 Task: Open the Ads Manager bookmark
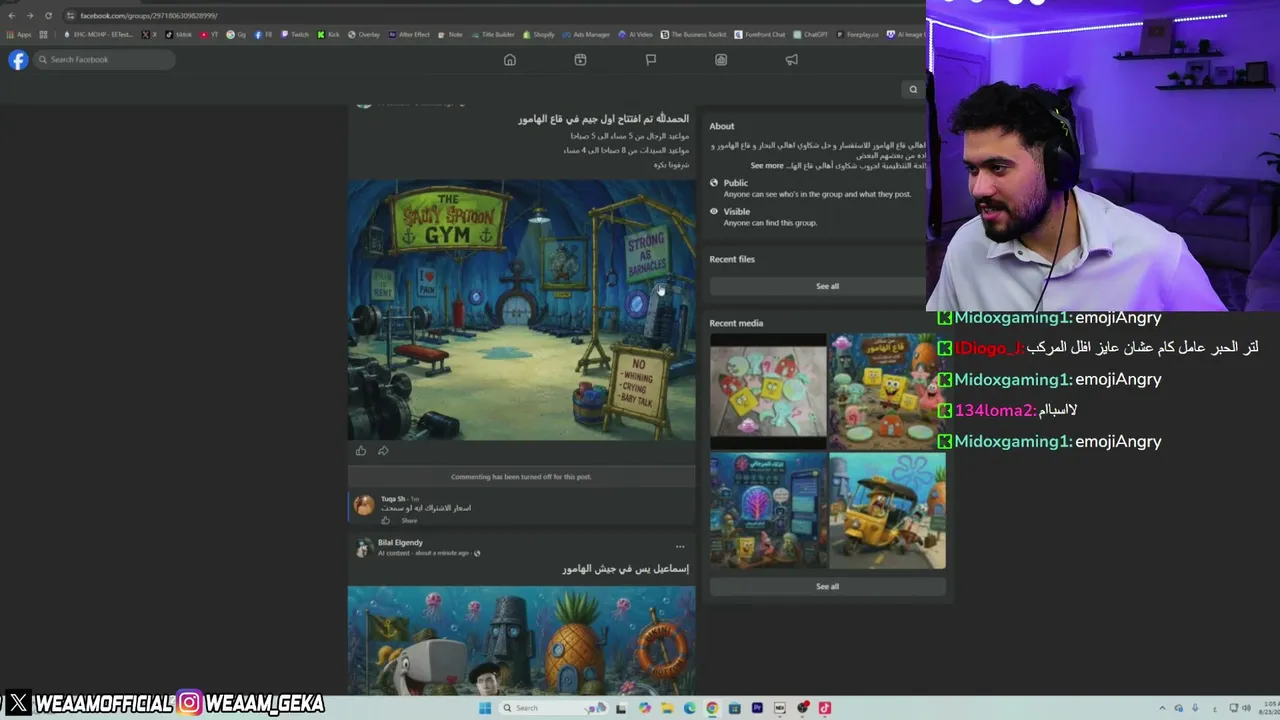[x=586, y=34]
